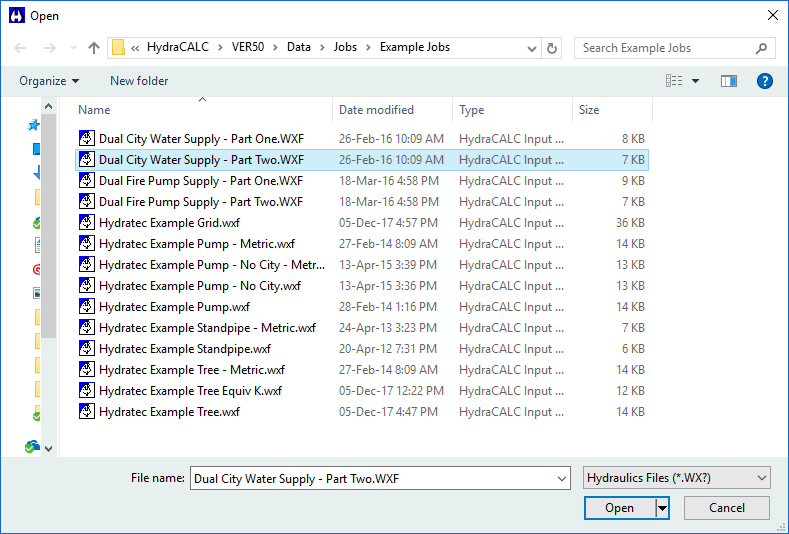Click date 05-Dec-17 4:47 PM
This screenshot has width=789, height=534.
(387, 412)
